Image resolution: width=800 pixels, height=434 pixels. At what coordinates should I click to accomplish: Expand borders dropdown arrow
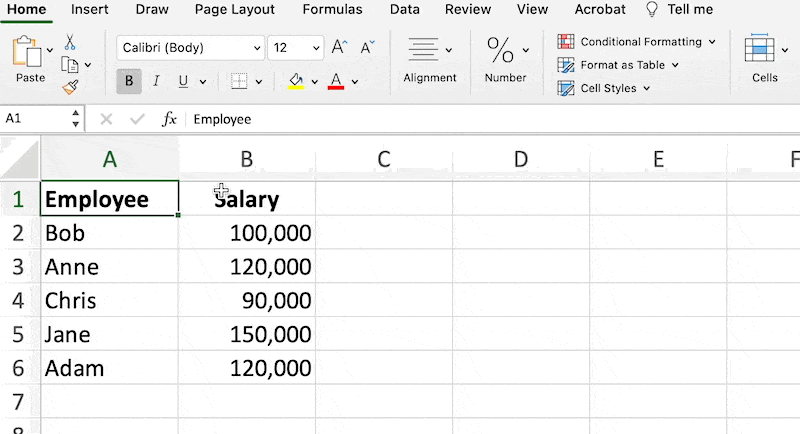(259, 82)
